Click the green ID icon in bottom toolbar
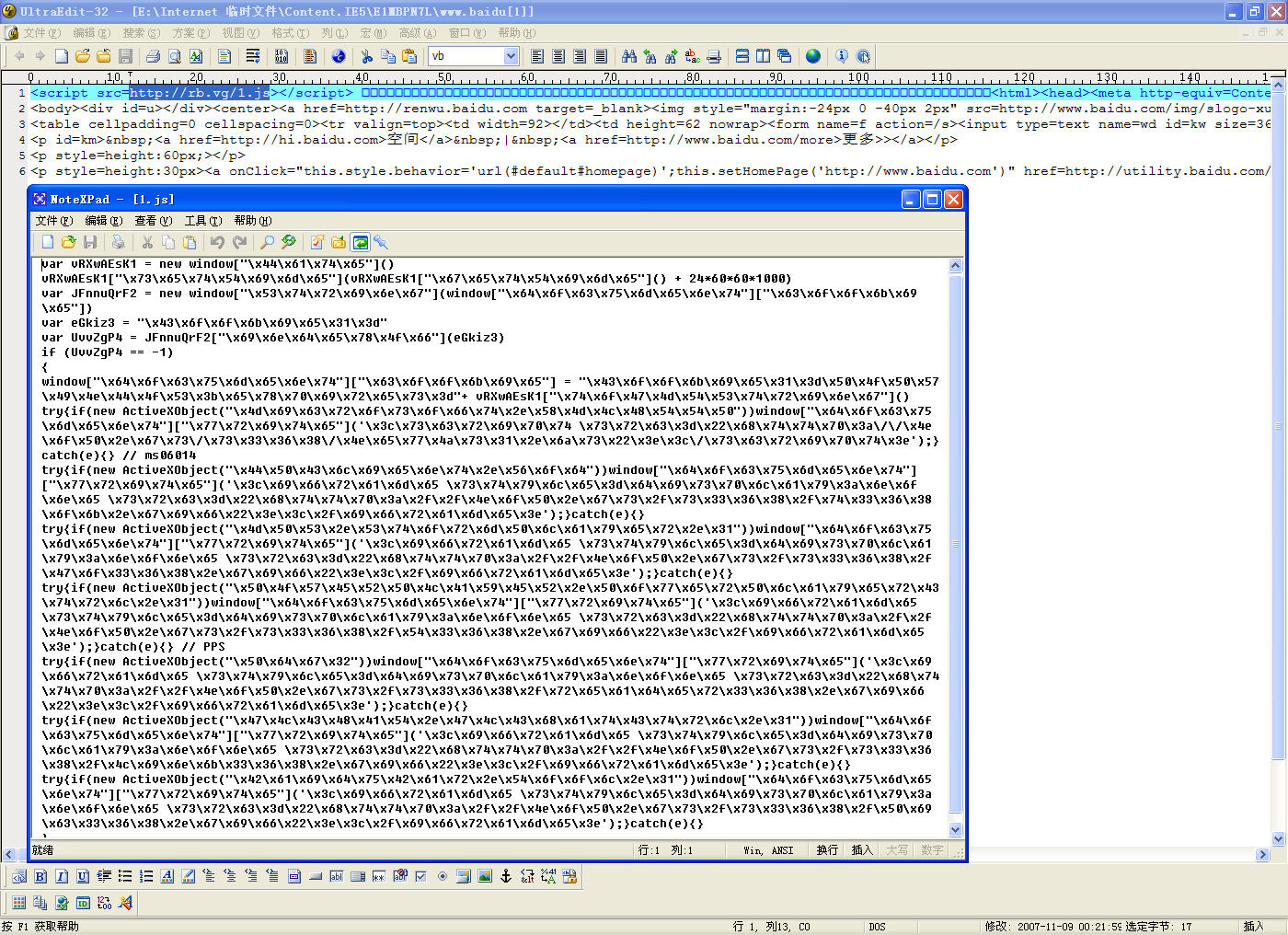The width and height of the screenshot is (1288, 935). pos(83,903)
